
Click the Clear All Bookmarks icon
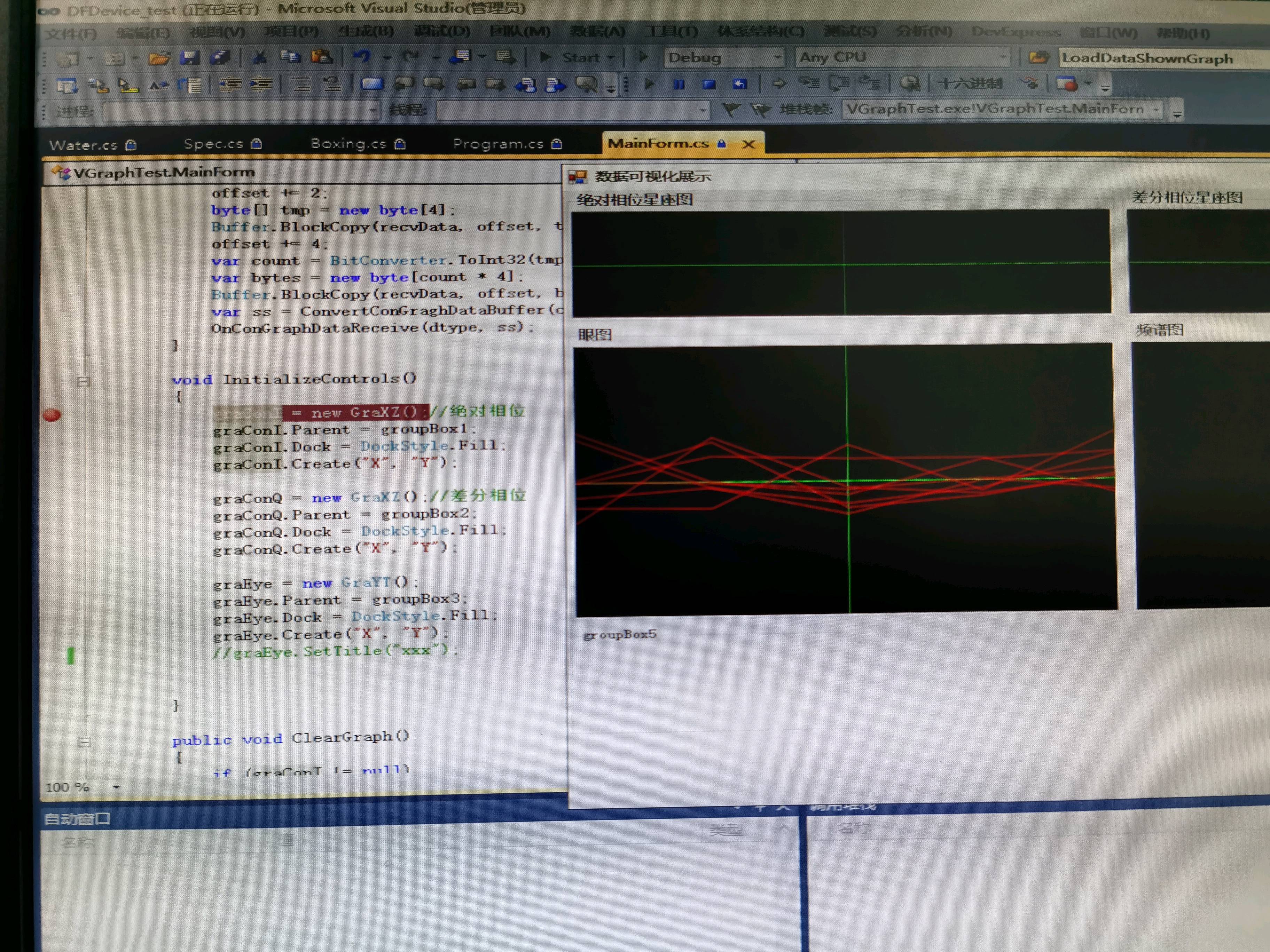[587, 84]
